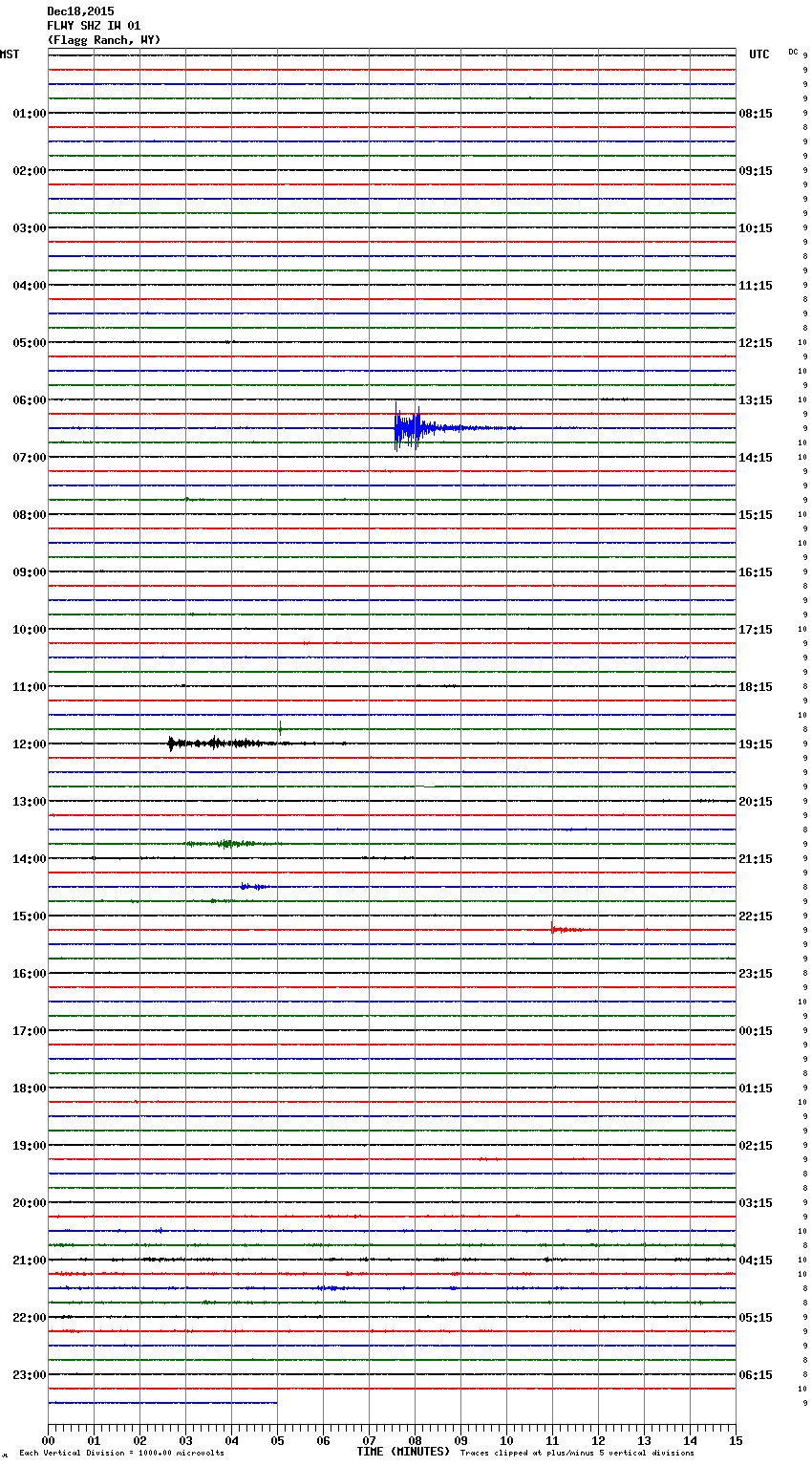Screen dimensions: 812x1466
Task: Select the 01:00 MST row label
Action: [30, 114]
